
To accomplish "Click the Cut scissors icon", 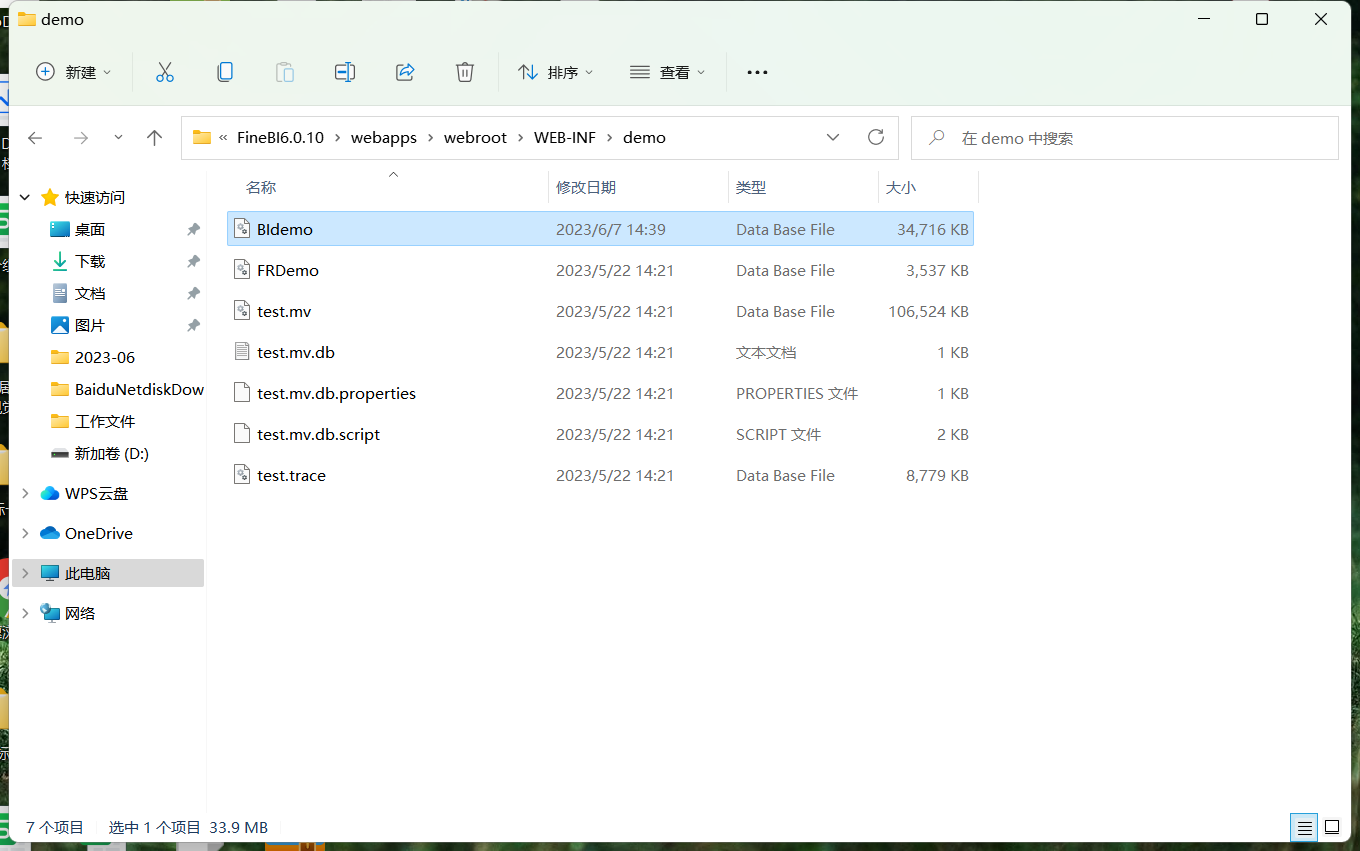I will pyautogui.click(x=165, y=72).
